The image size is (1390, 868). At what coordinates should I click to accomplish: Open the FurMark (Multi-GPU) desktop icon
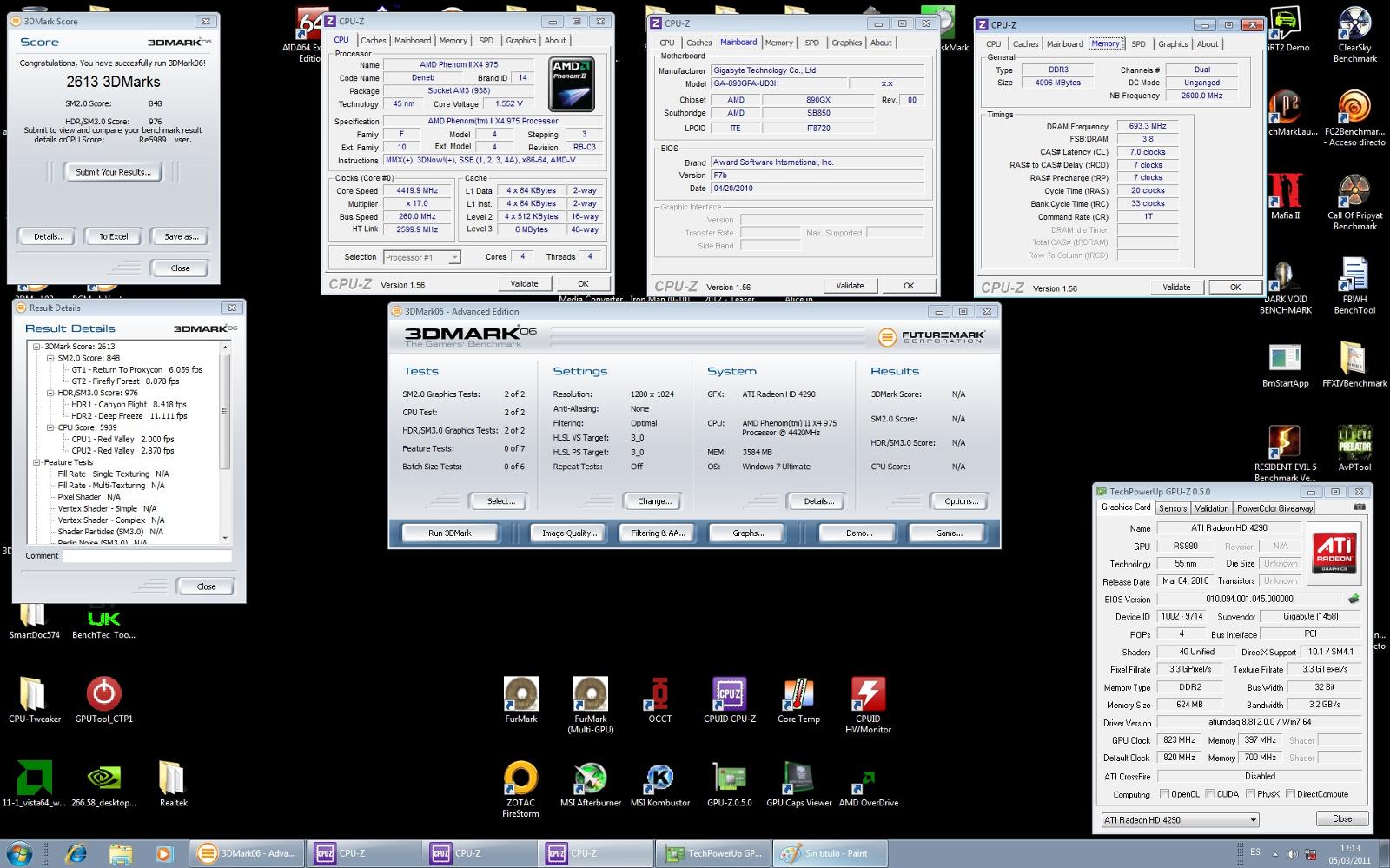click(591, 706)
